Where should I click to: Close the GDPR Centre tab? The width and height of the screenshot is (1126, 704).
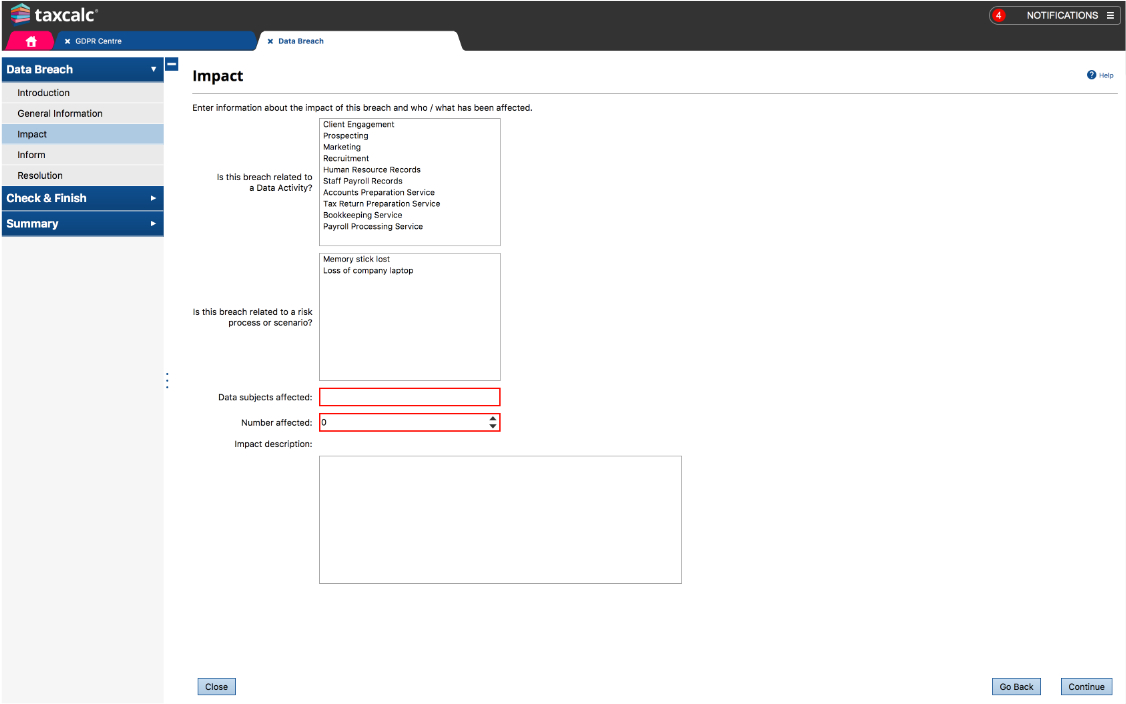pos(67,41)
